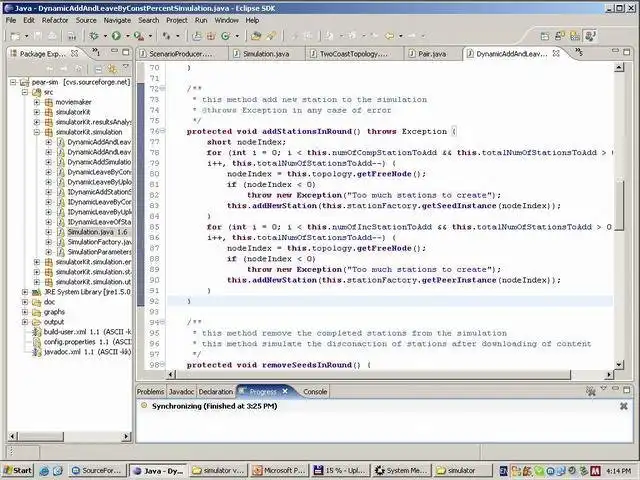Open the Window menu

pos(226,20)
